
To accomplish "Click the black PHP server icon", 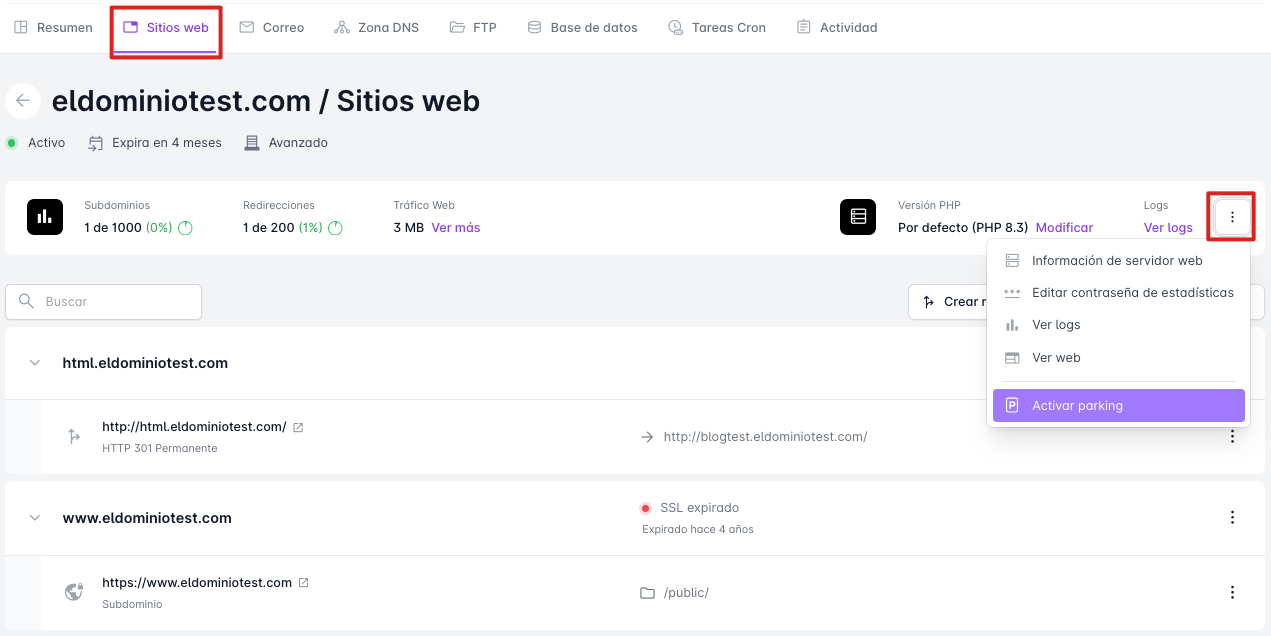I will 858,216.
